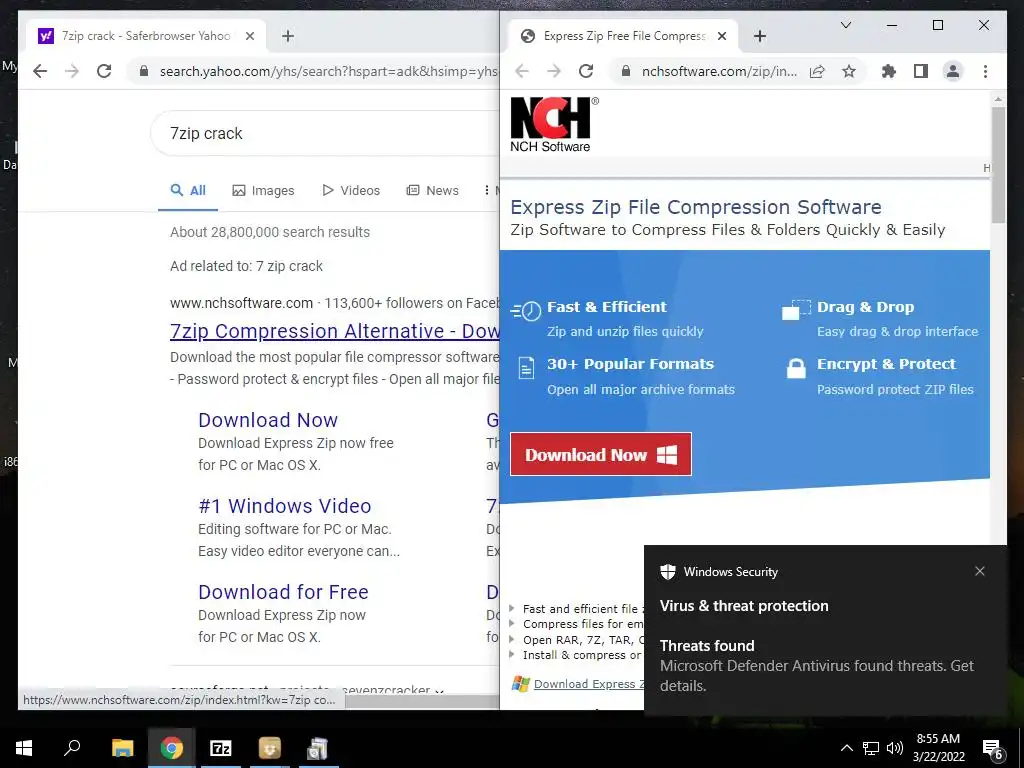1024x768 pixels.
Task: Click red Download Now button
Action: pyautogui.click(x=601, y=455)
